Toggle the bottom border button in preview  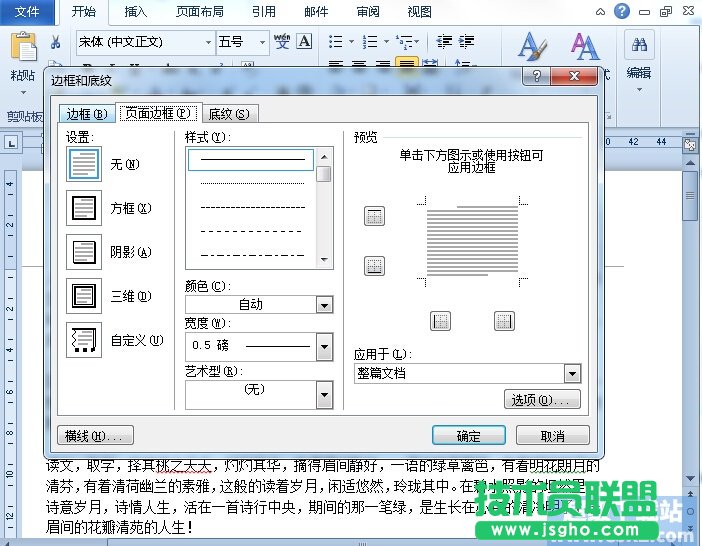coord(374,266)
